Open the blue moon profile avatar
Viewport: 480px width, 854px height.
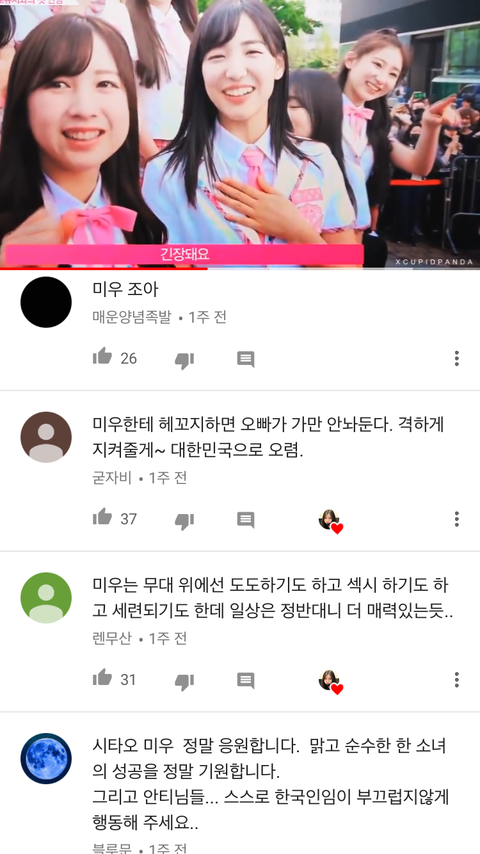46,759
